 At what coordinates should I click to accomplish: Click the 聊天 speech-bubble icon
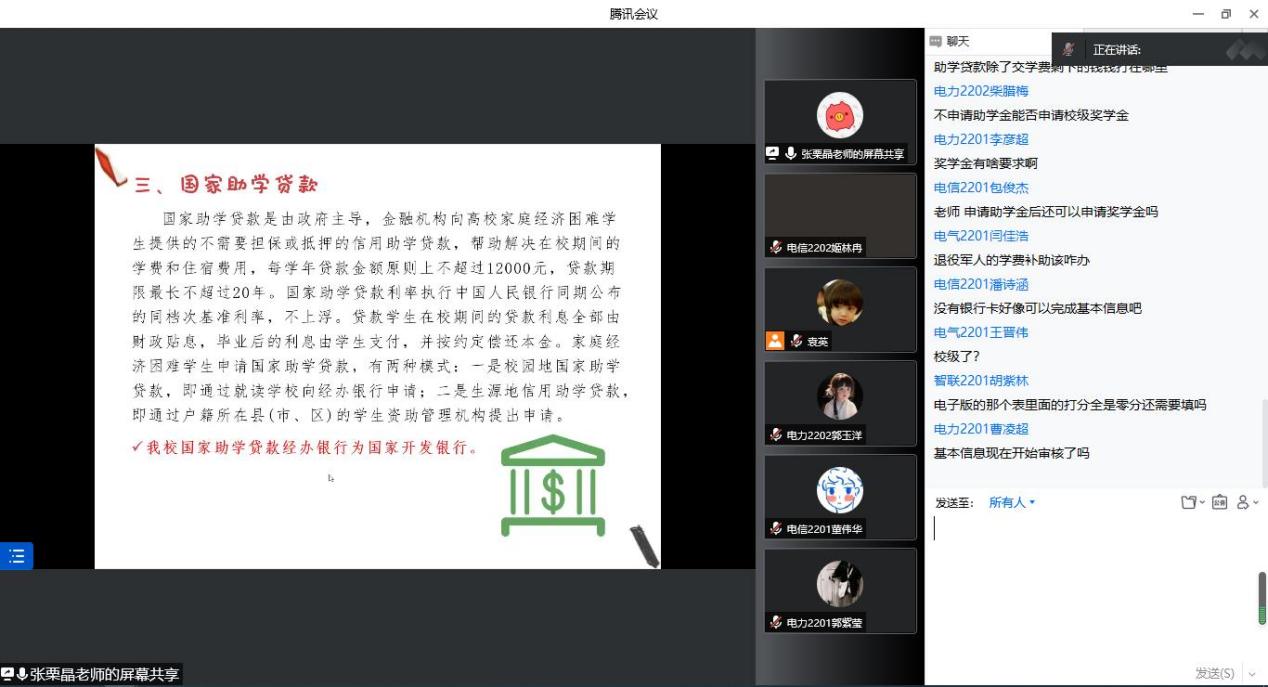pyautogui.click(x=936, y=42)
